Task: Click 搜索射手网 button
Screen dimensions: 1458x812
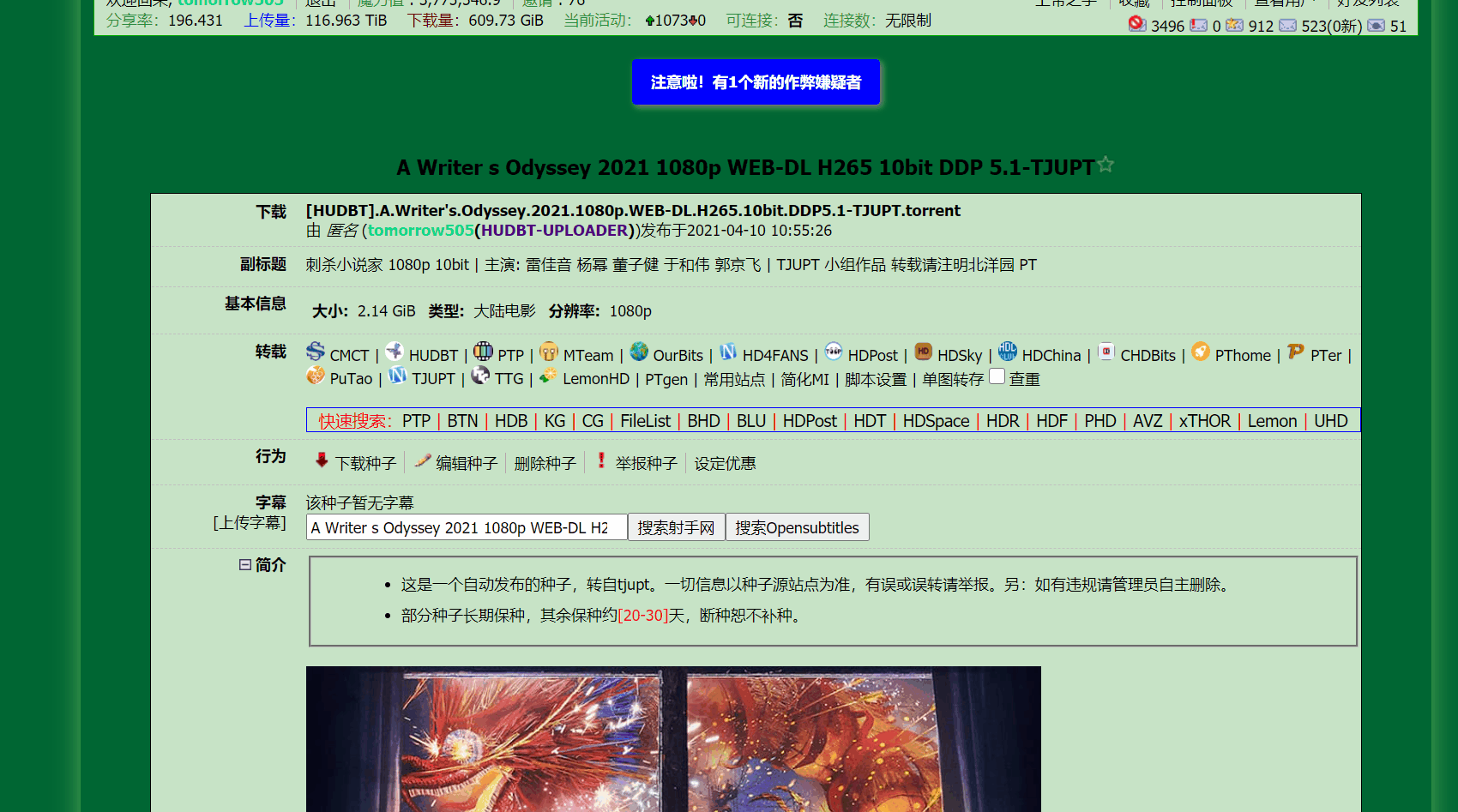Action: [676, 527]
